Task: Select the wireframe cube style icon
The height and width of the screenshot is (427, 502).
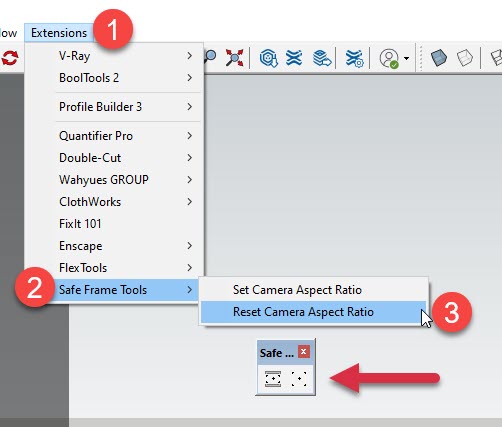Action: pyautogui.click(x=465, y=58)
